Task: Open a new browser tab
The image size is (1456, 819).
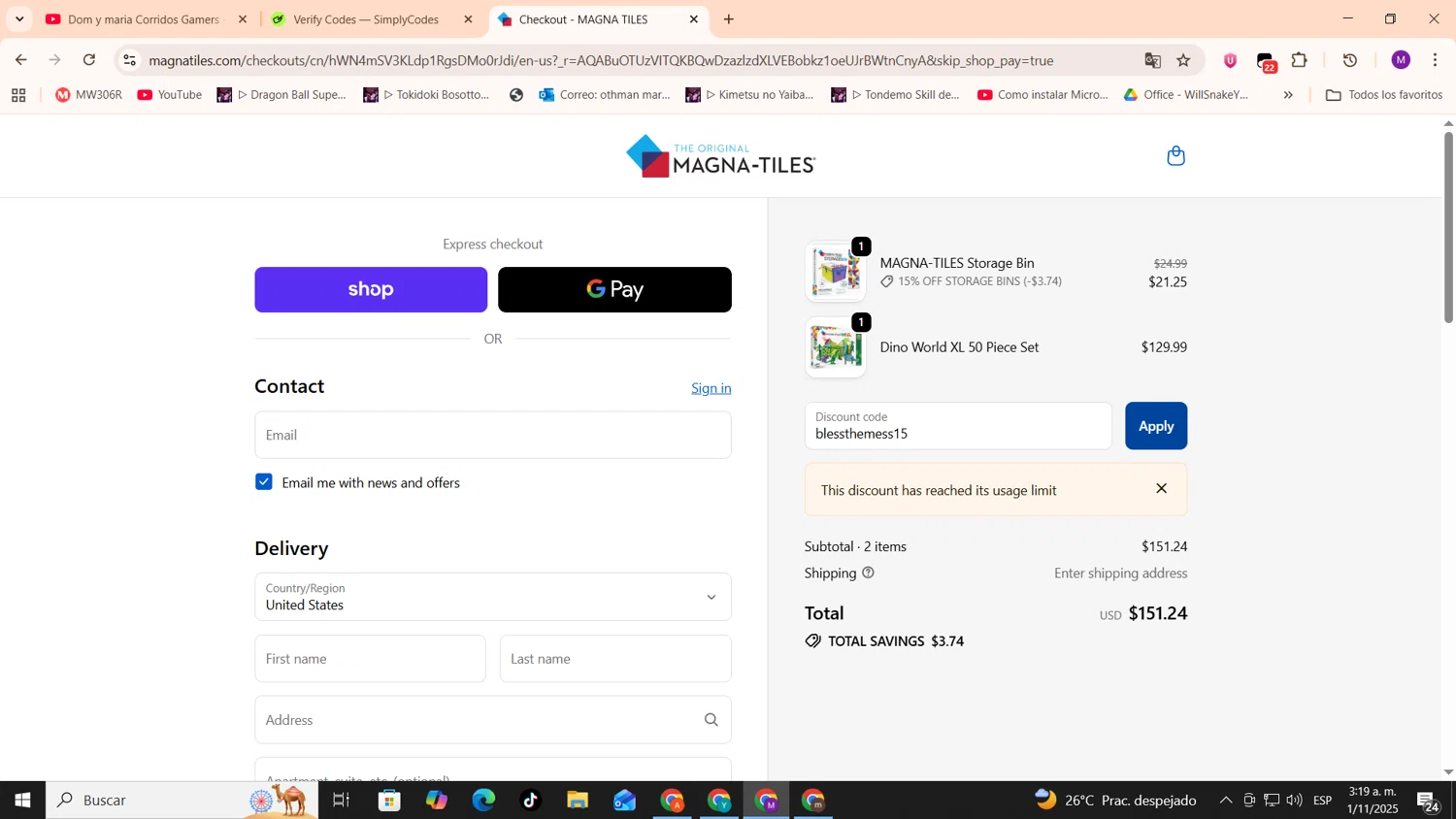Action: pyautogui.click(x=728, y=19)
